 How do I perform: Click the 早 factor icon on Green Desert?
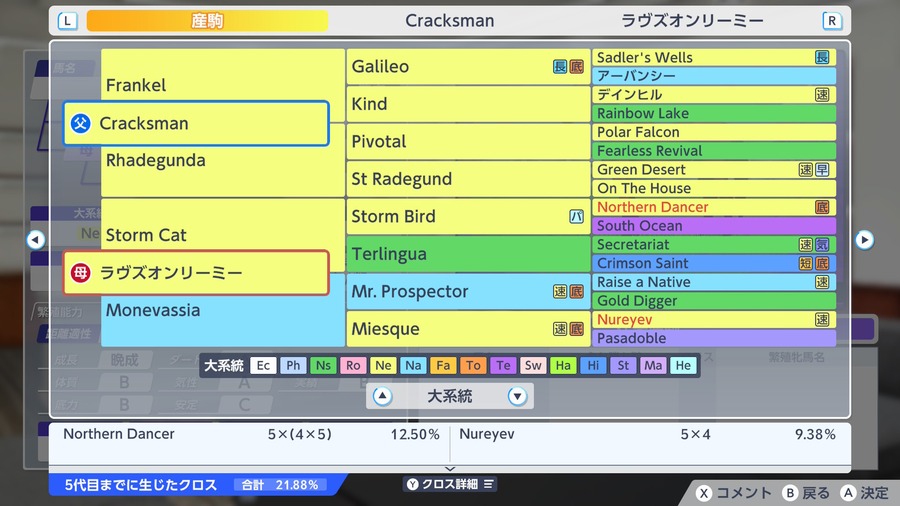[x=822, y=169]
